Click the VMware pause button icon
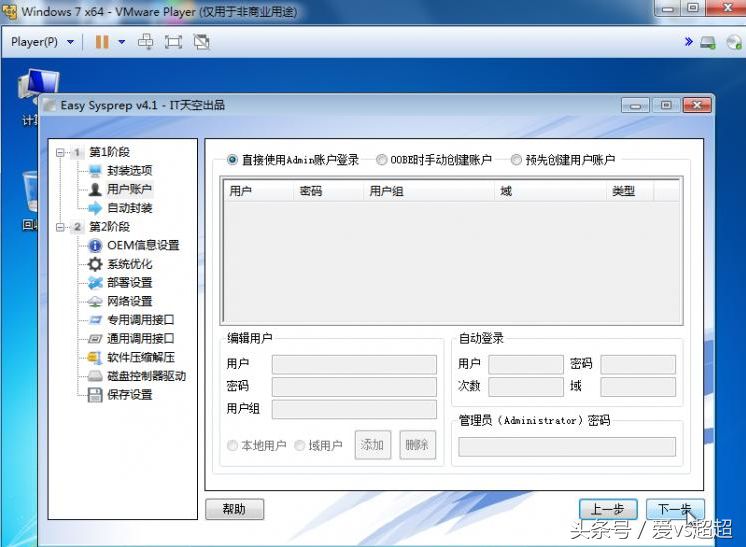This screenshot has width=746, height=547. pyautogui.click(x=102, y=42)
